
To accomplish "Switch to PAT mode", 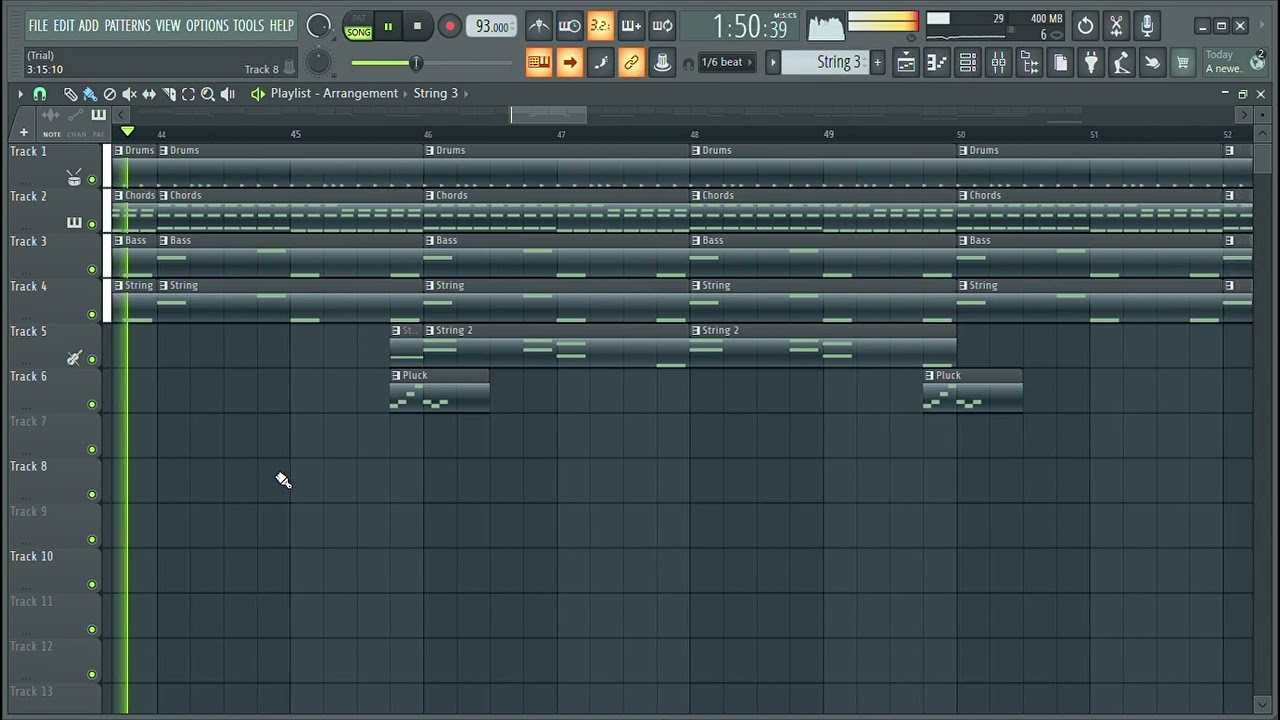I will tap(358, 19).
